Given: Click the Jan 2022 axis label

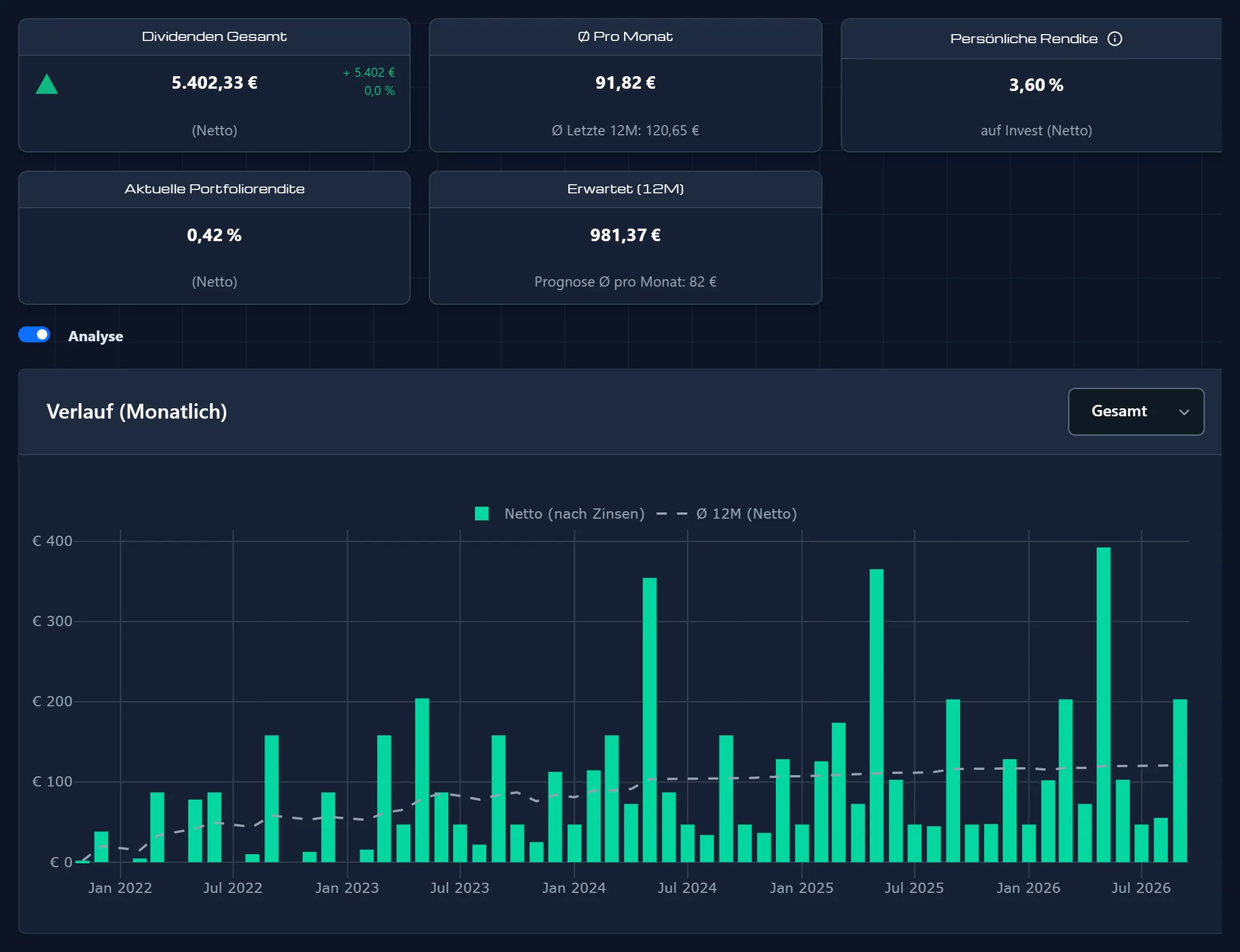Looking at the screenshot, I should pos(120,888).
